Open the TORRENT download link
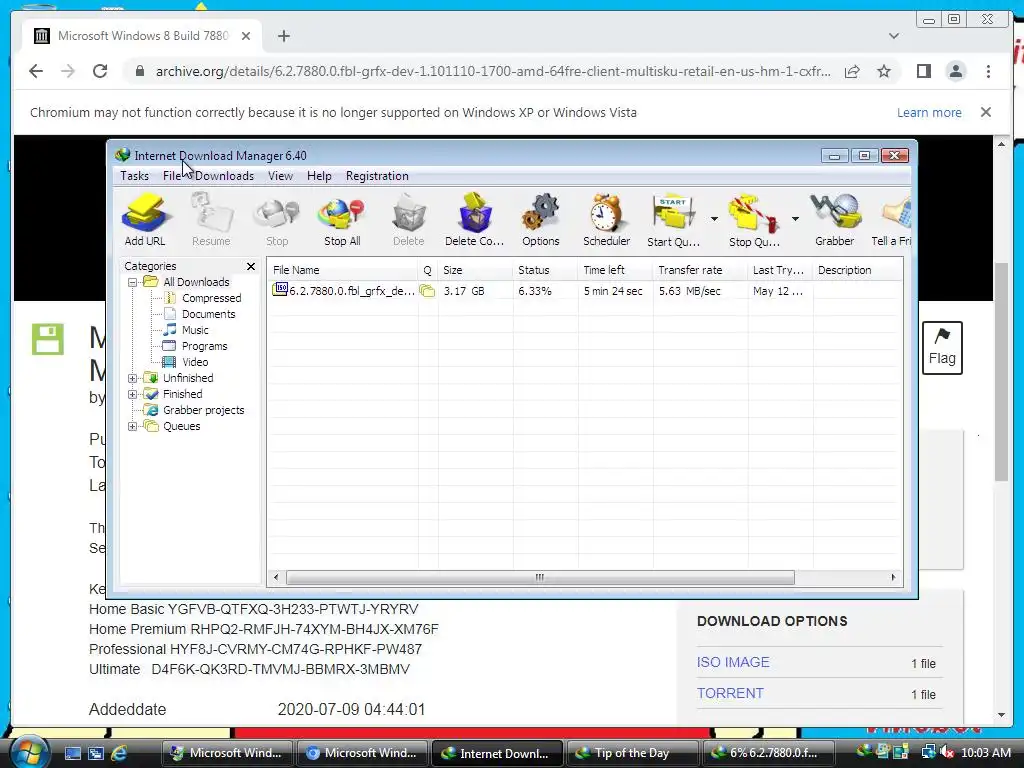1024x768 pixels. coord(729,693)
